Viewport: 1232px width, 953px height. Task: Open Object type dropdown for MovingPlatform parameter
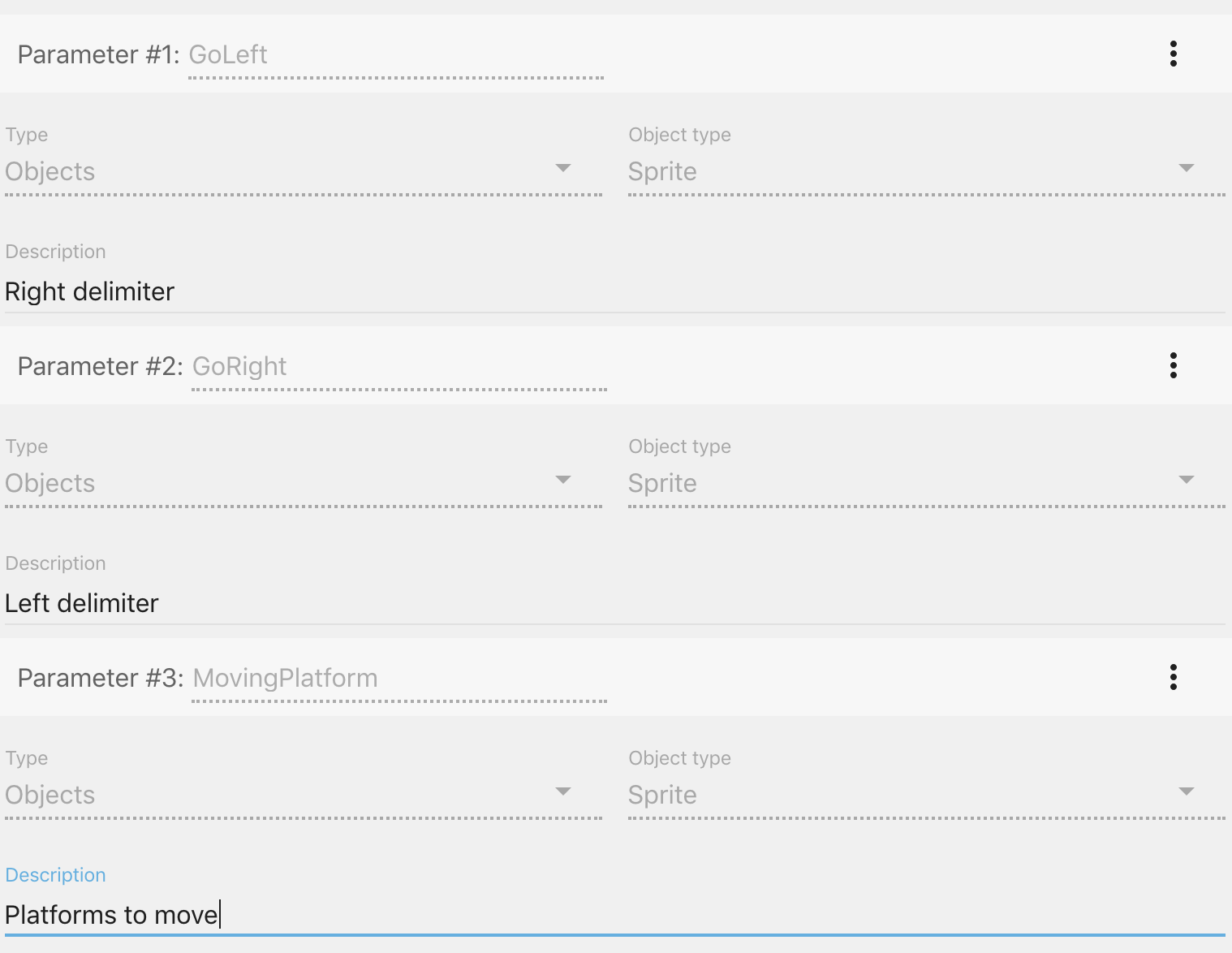[926, 795]
